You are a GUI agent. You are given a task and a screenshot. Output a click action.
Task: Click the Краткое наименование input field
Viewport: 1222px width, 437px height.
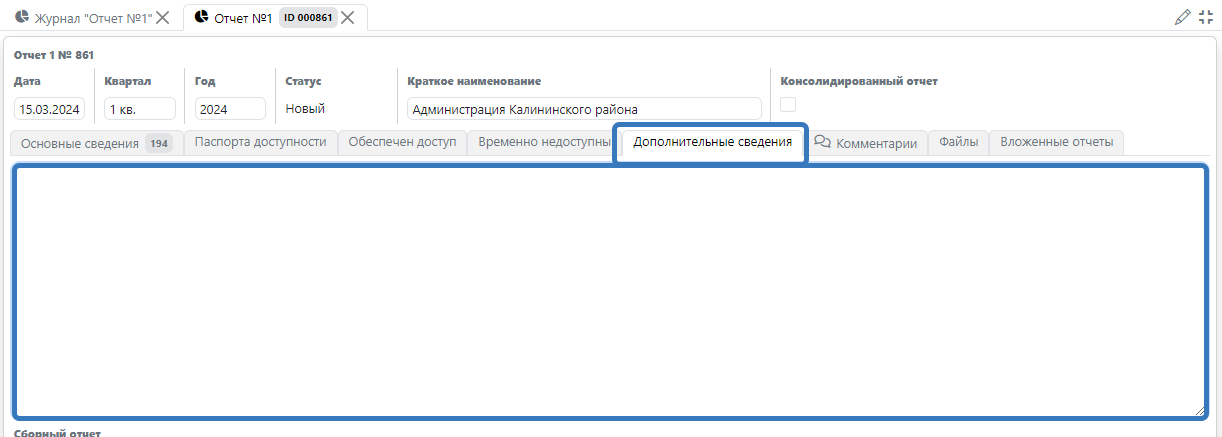[584, 109]
